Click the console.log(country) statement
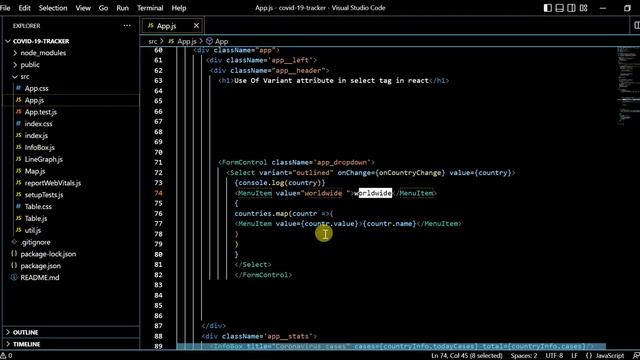 point(280,183)
